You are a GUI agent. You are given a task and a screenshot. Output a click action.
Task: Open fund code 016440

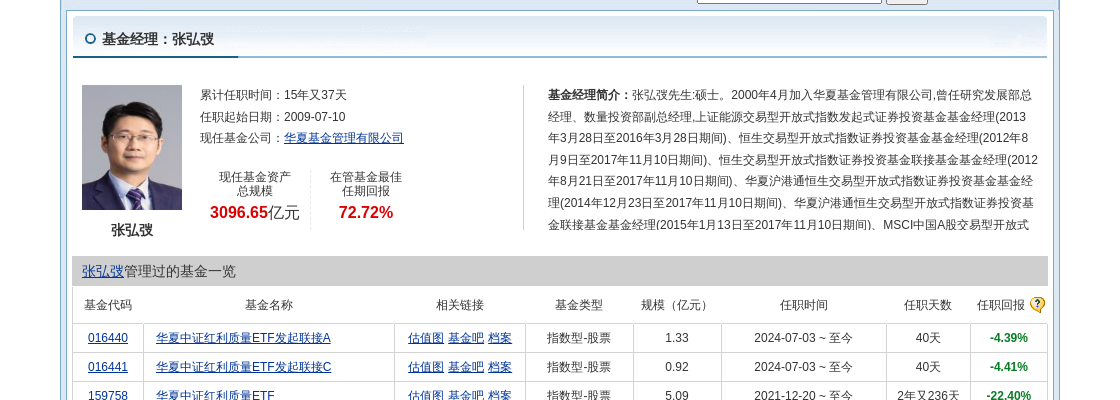108,338
